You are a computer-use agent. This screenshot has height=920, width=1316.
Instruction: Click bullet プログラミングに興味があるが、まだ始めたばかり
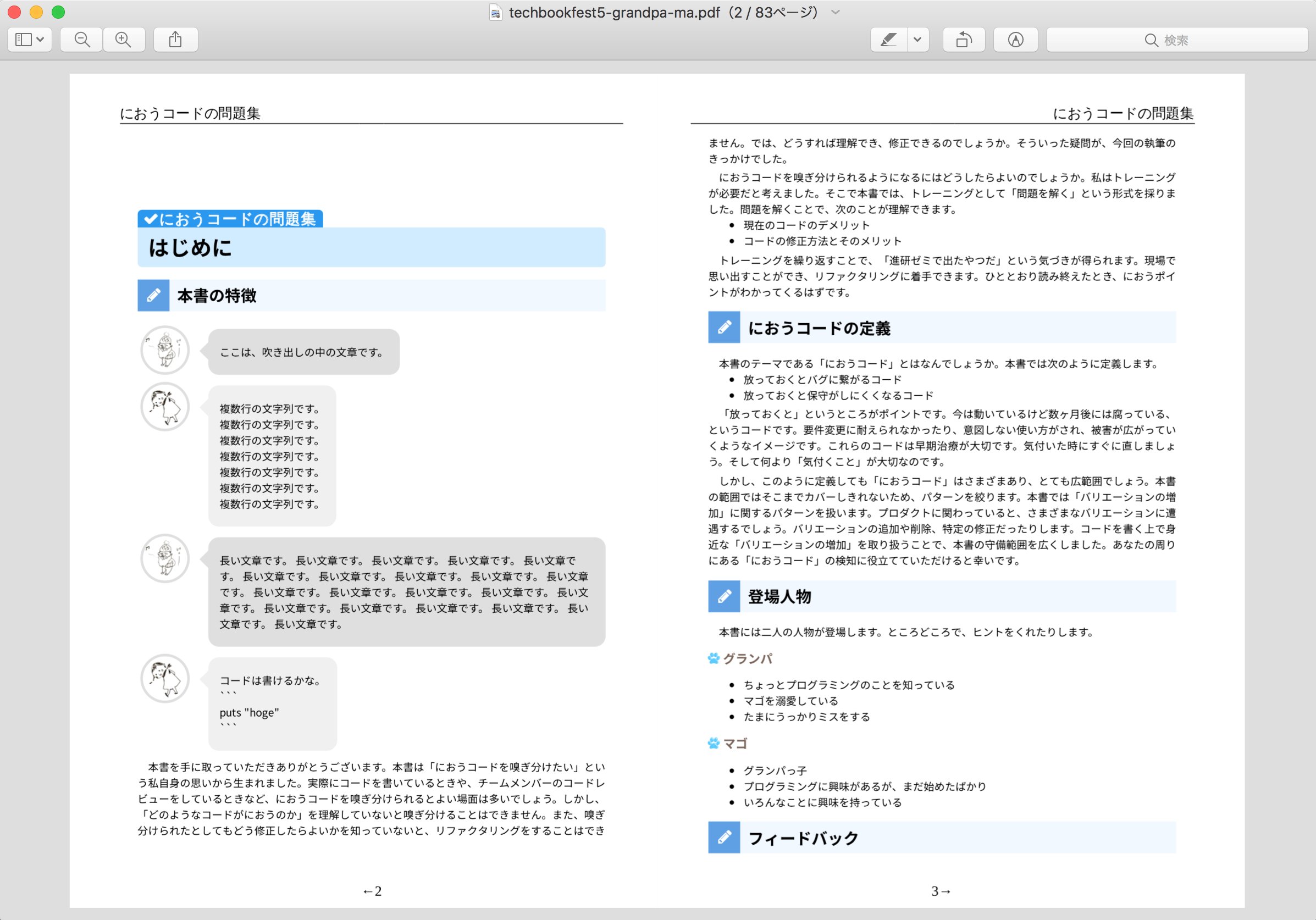tap(865, 786)
